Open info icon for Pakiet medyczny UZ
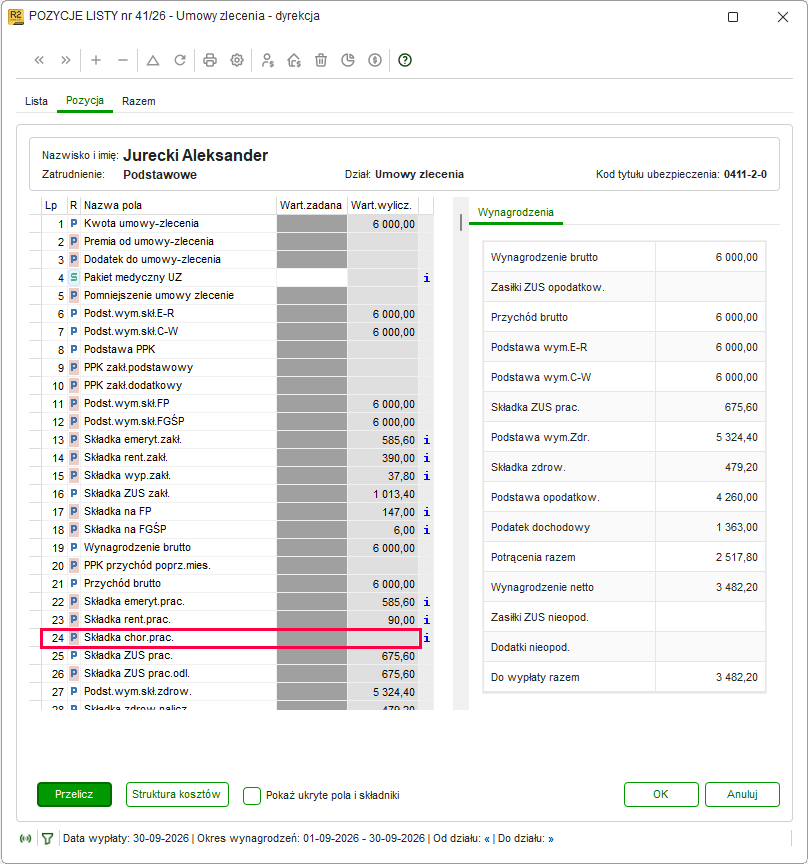Screen dimensions: 808x864 tap(427, 278)
